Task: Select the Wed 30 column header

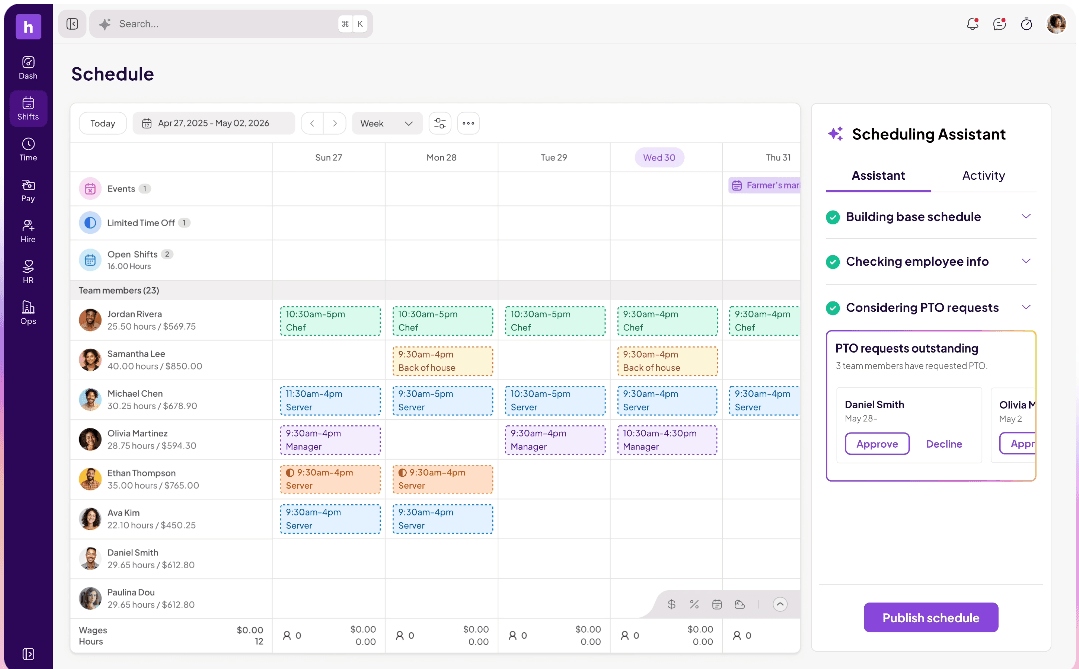Action: click(x=659, y=158)
